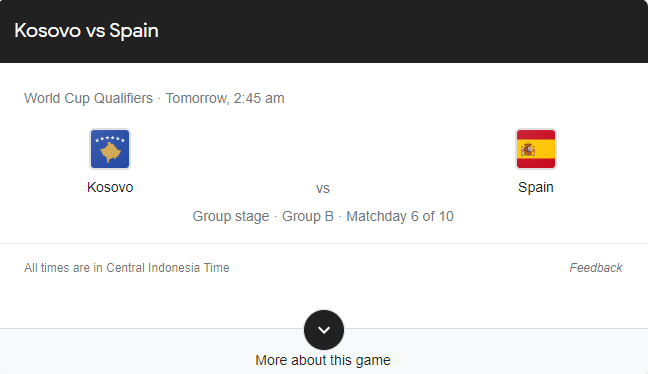Click the white stars on Kosovo's flag
The width and height of the screenshot is (648, 374).
tap(110, 138)
